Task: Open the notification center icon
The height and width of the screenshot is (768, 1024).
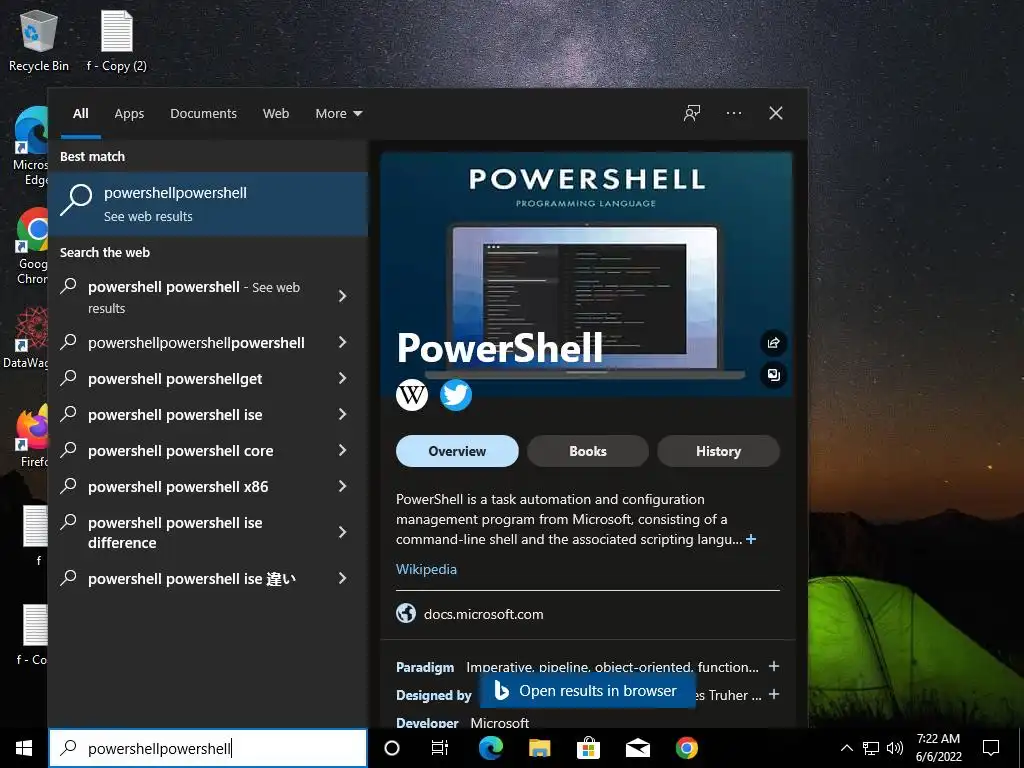Action: point(991,748)
